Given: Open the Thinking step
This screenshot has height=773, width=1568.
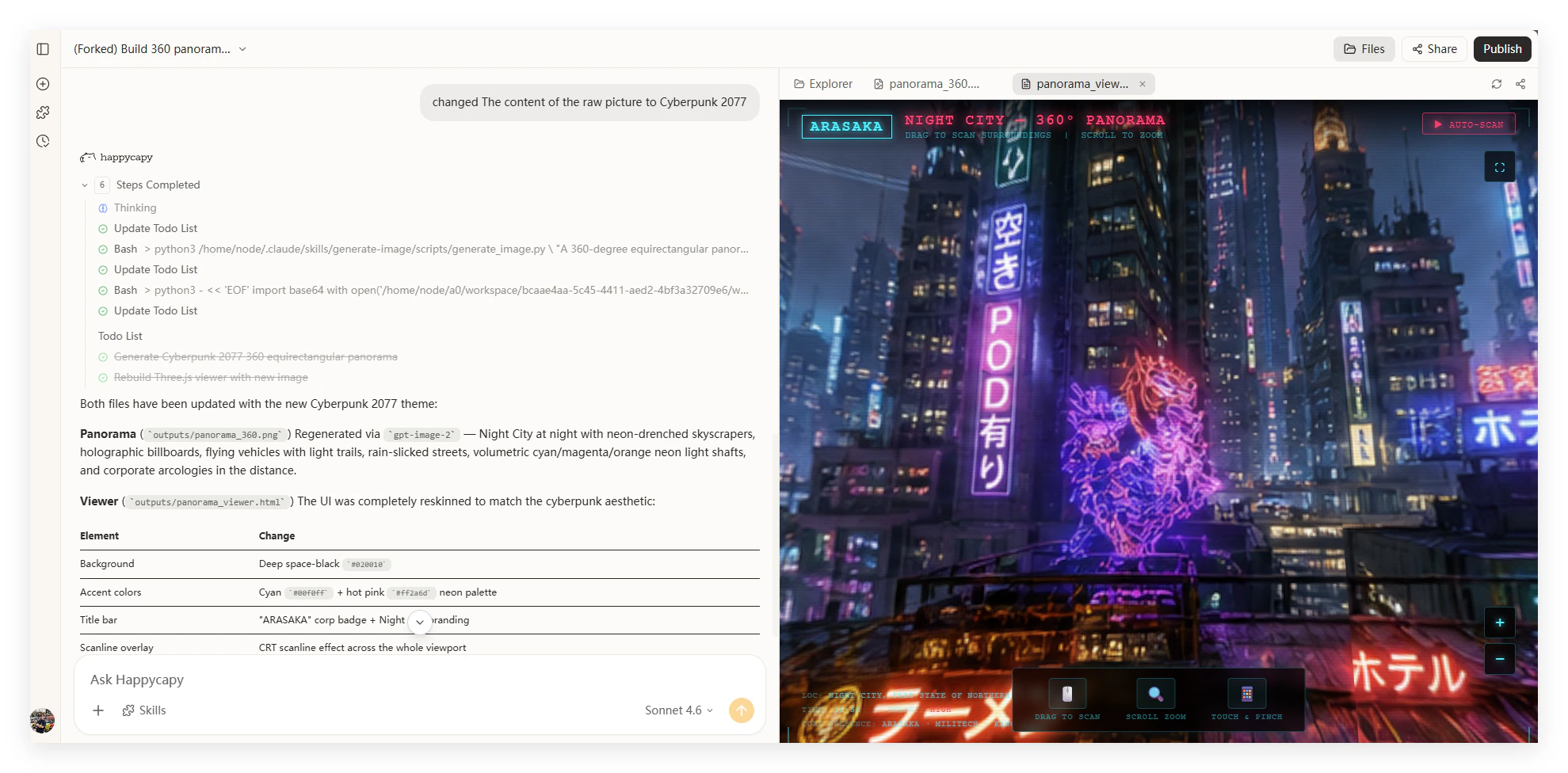Looking at the screenshot, I should pos(128,208).
